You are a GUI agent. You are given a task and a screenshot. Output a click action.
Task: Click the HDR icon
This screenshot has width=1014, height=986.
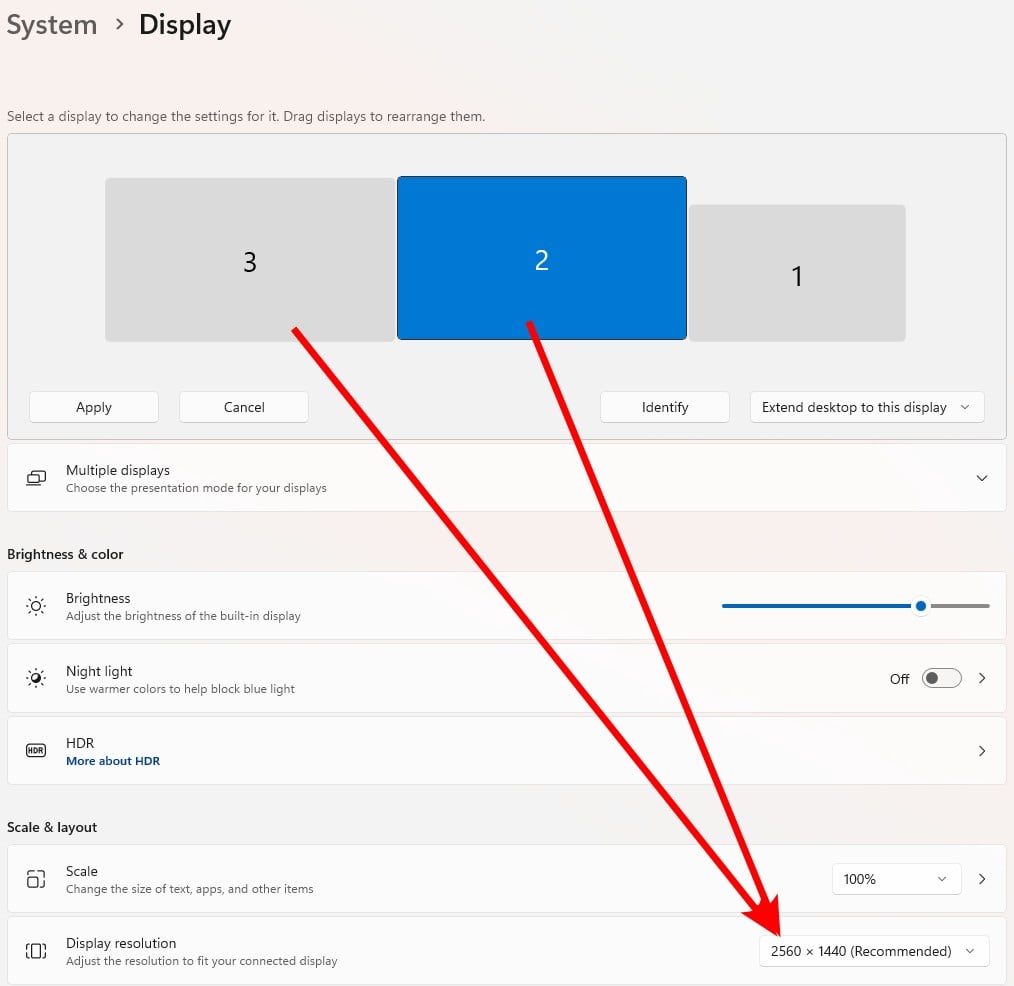pos(36,751)
